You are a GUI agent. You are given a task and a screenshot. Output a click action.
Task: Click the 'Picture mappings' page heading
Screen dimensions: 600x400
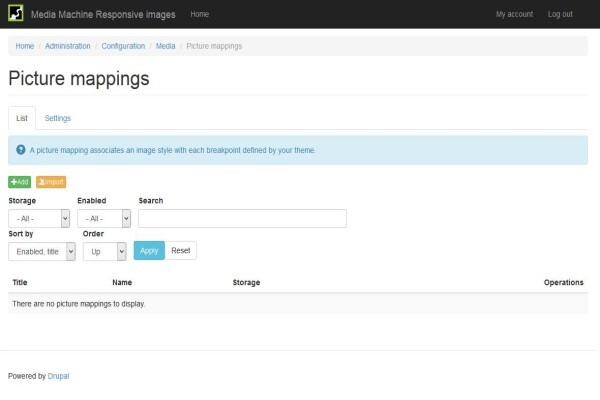click(x=79, y=79)
